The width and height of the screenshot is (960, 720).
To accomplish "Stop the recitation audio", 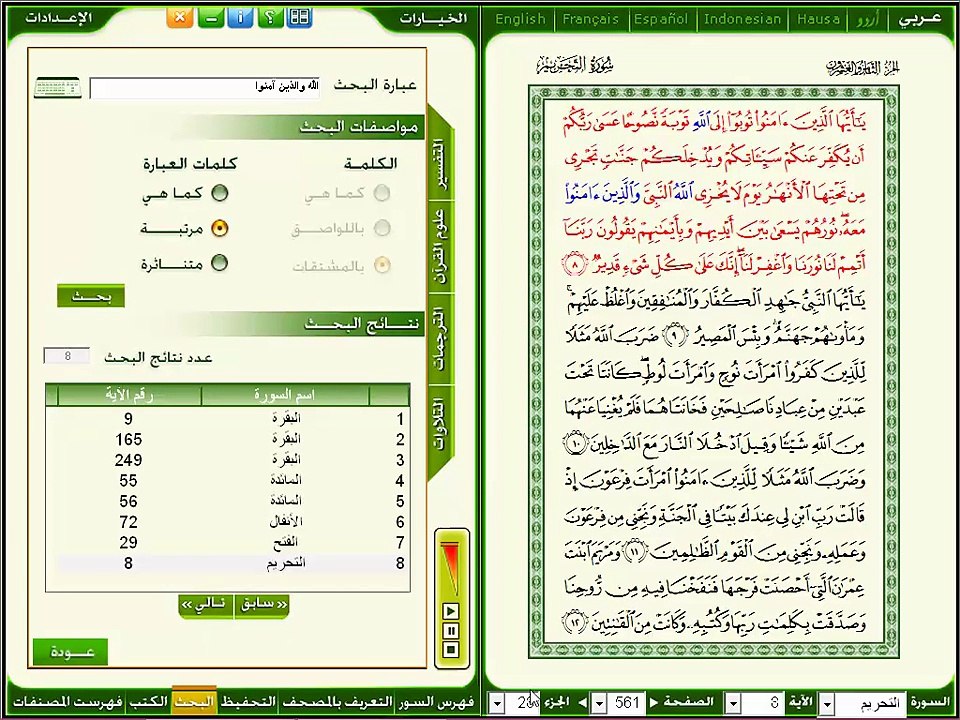I will click(451, 648).
